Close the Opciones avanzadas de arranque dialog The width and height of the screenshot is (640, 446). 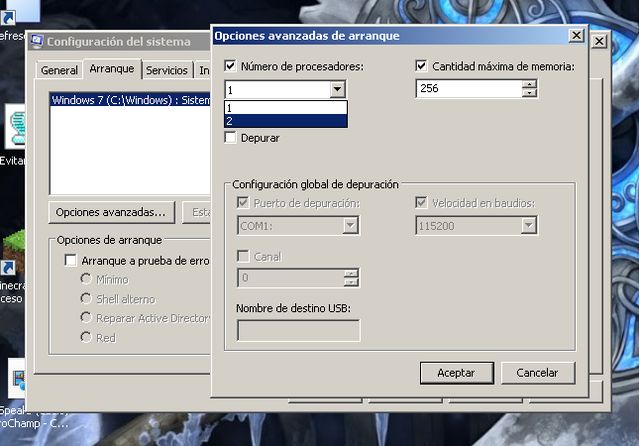coord(576,35)
